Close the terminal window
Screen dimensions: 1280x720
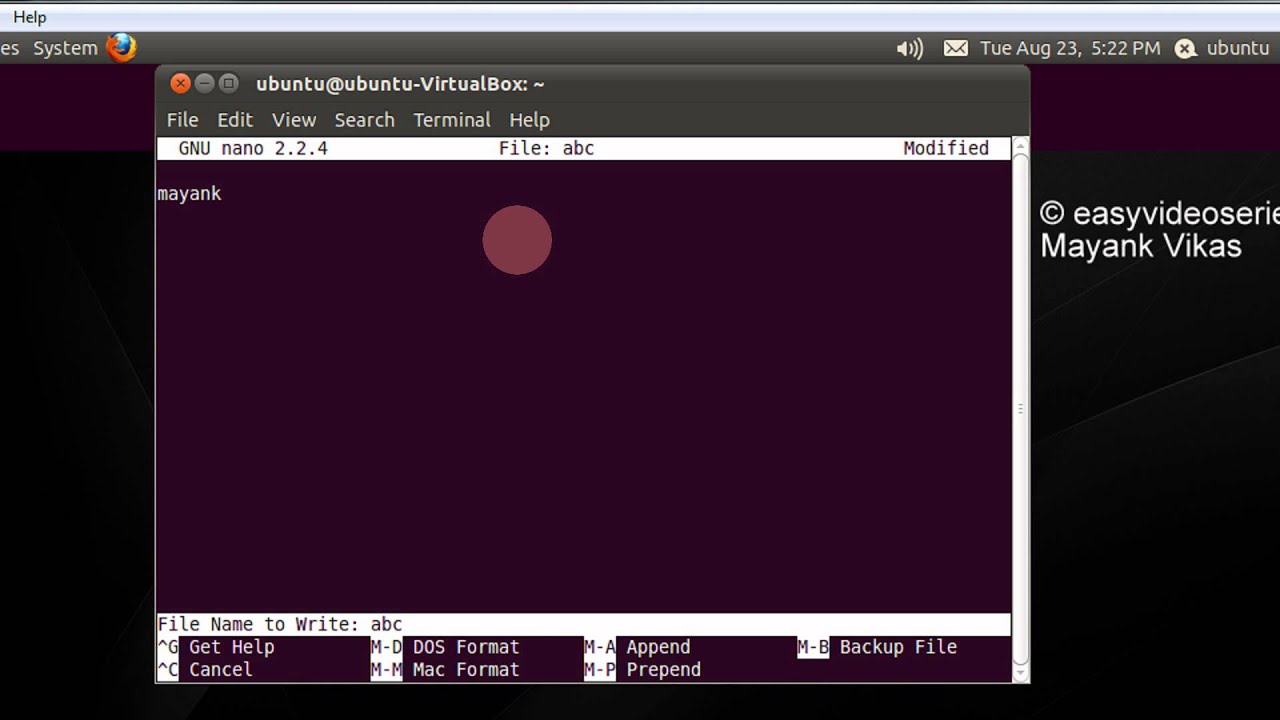click(x=180, y=84)
